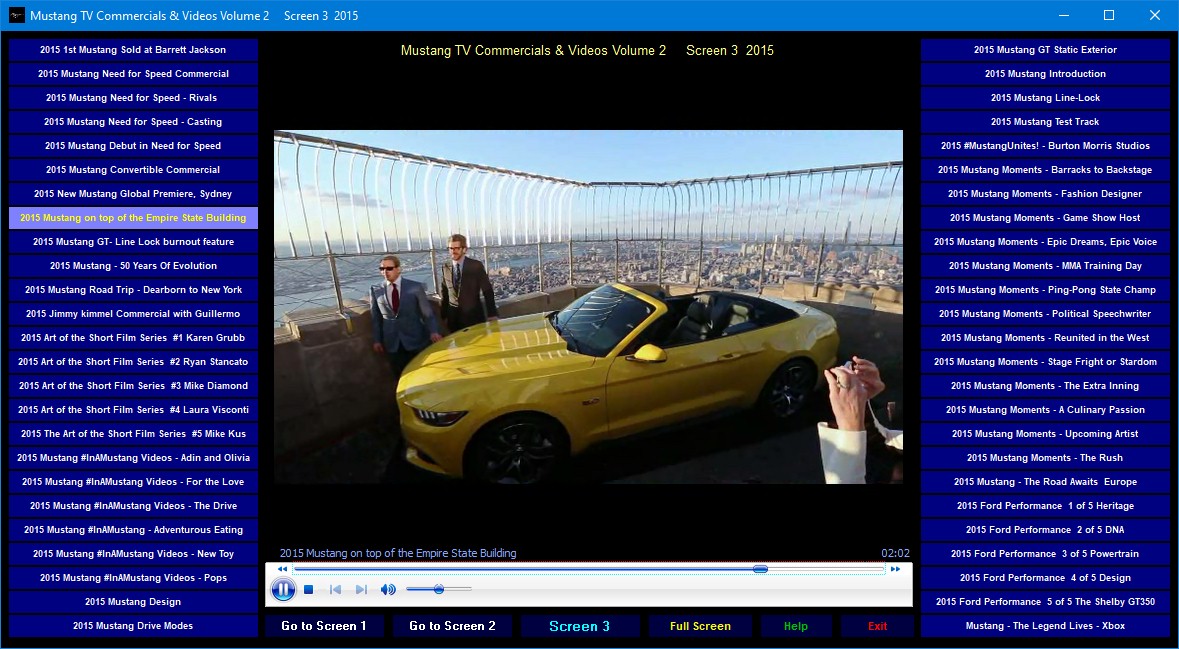Play Mustang Moments - Political Speechwriter
Screen dimensions: 1179x649
pos(1045,314)
